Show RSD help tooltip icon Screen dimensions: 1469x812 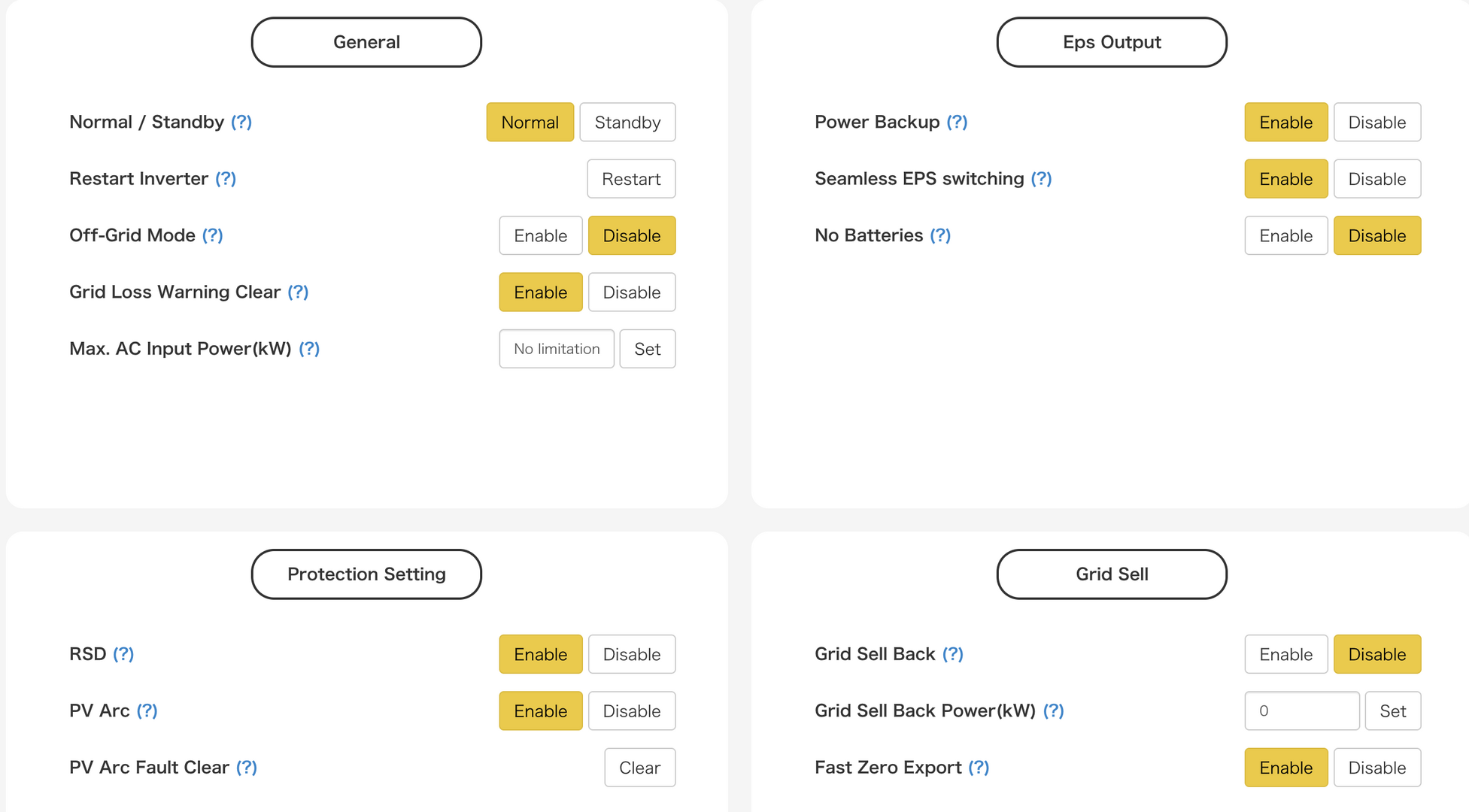point(123,654)
